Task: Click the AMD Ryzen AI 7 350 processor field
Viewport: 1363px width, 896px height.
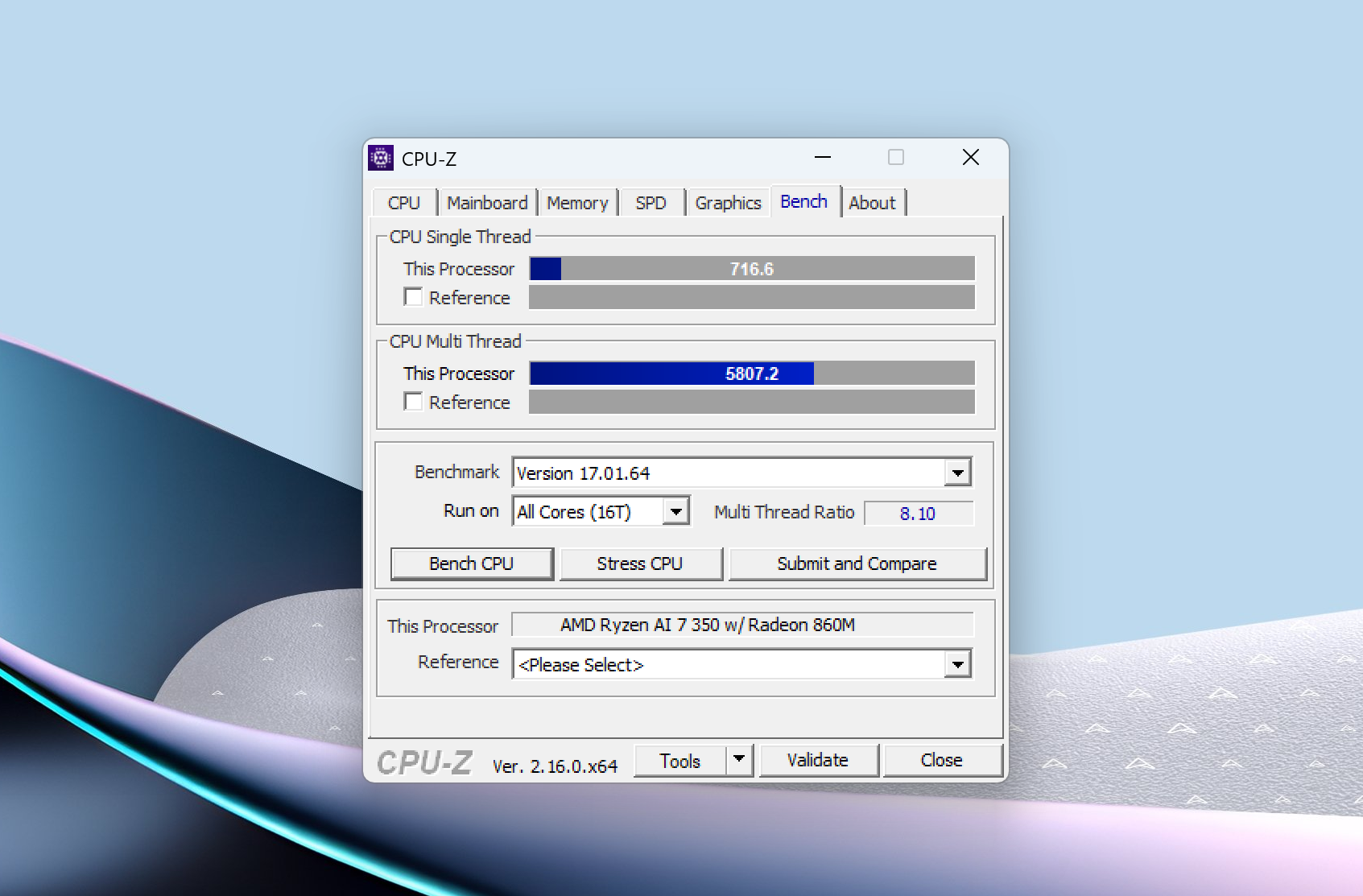Action: 742,625
